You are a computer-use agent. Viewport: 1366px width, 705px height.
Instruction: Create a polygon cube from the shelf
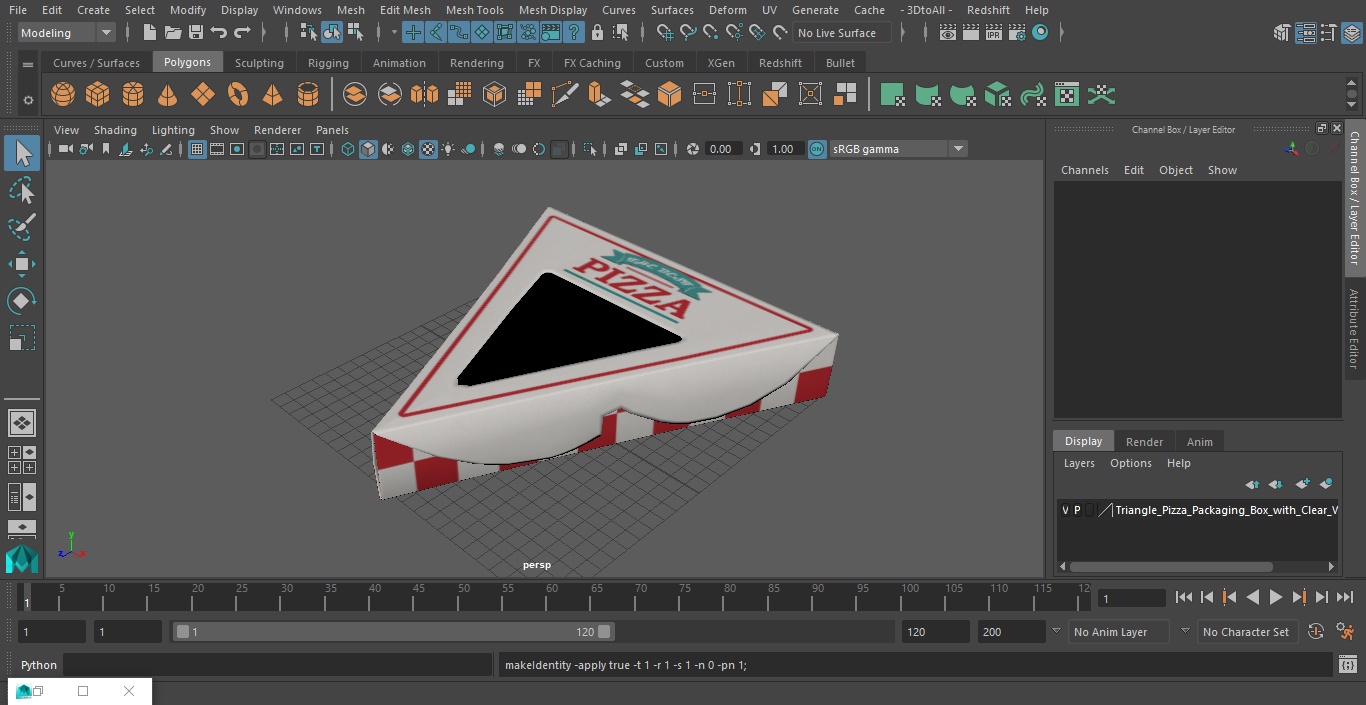pos(98,95)
